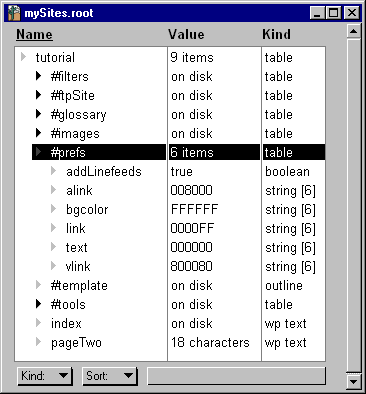Click the triangle beside #template
Viewport: 366px width, 394px height.
click(39, 285)
